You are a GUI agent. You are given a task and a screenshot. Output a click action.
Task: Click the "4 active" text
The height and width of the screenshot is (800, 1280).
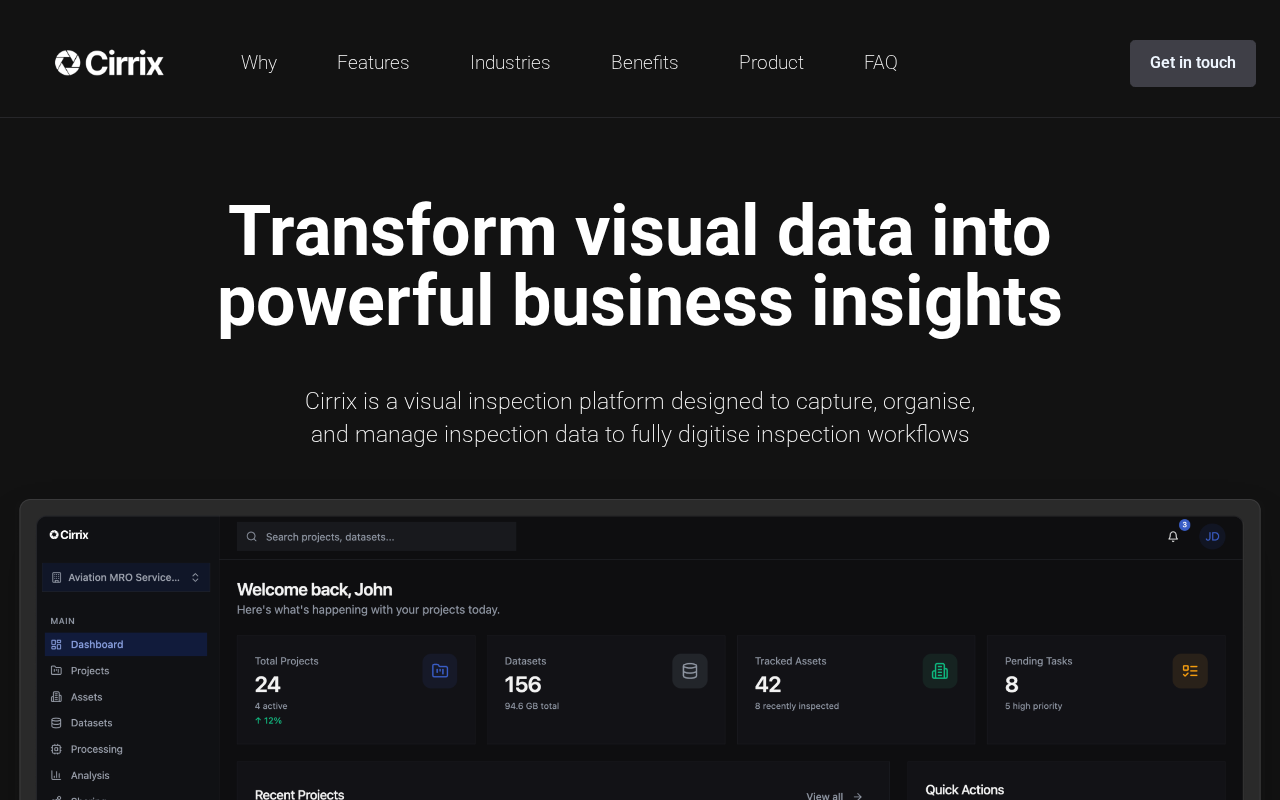pos(271,706)
